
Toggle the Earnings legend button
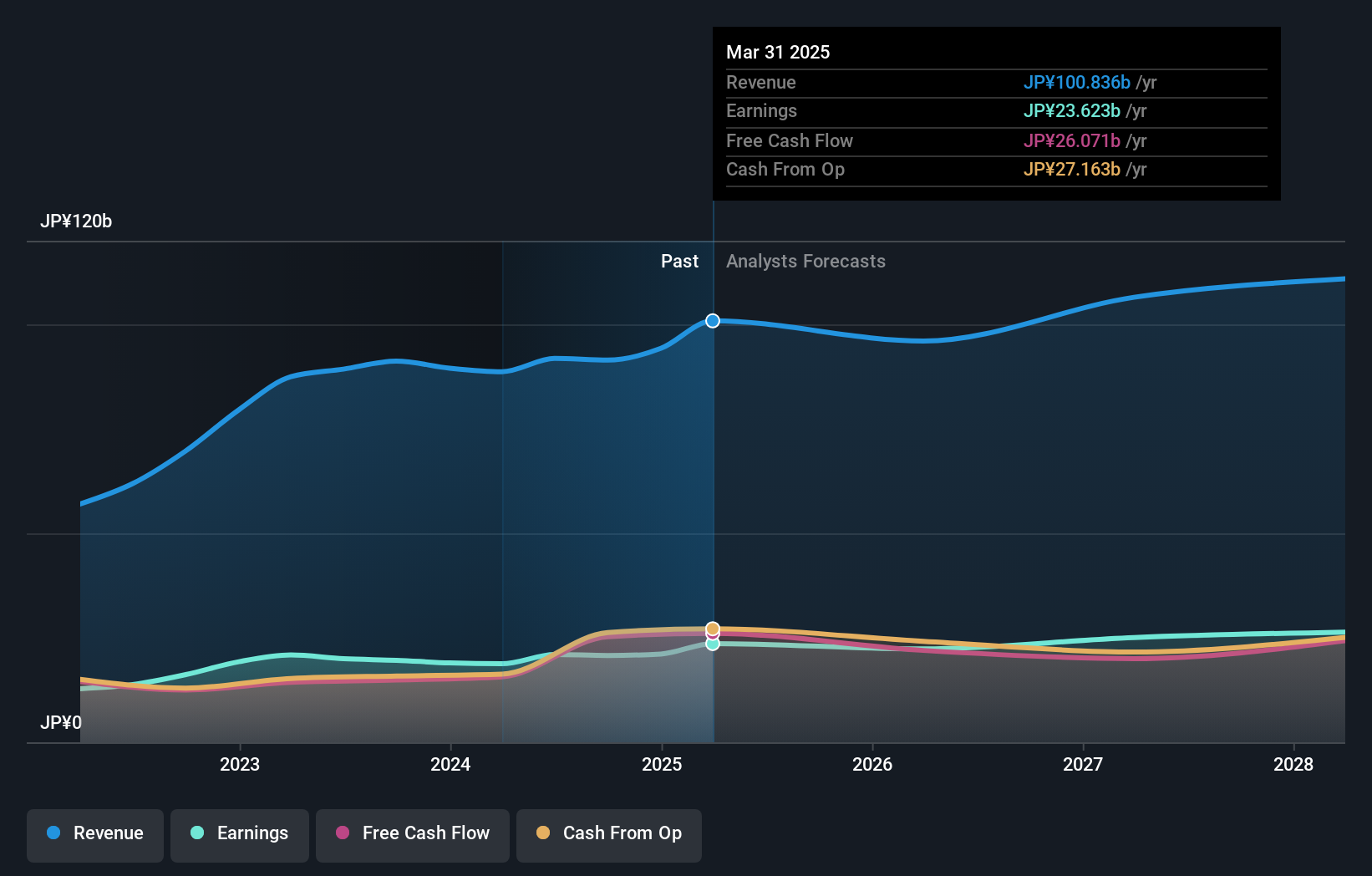pyautogui.click(x=240, y=835)
